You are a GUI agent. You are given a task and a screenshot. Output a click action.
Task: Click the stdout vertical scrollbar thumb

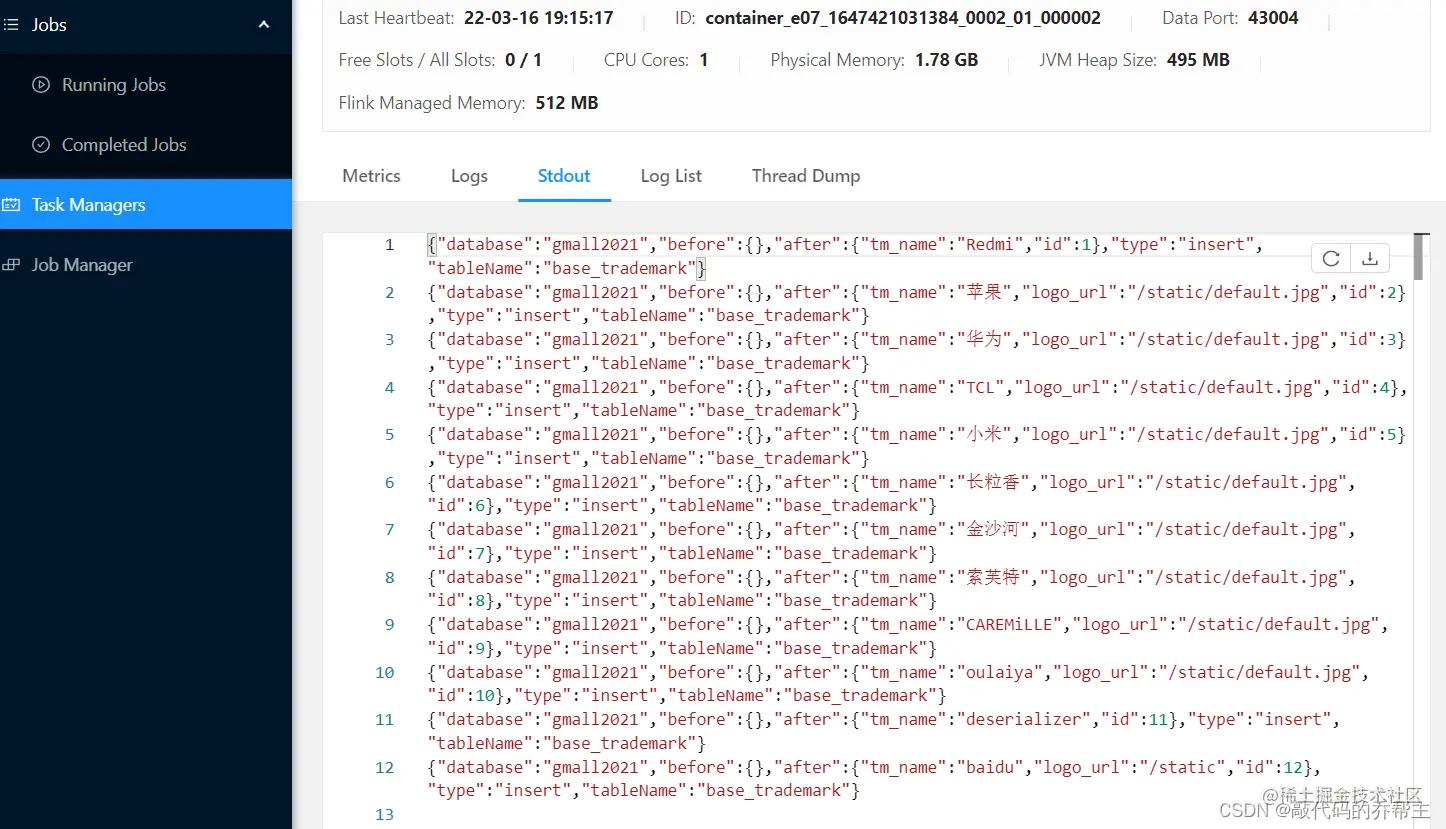[1419, 257]
